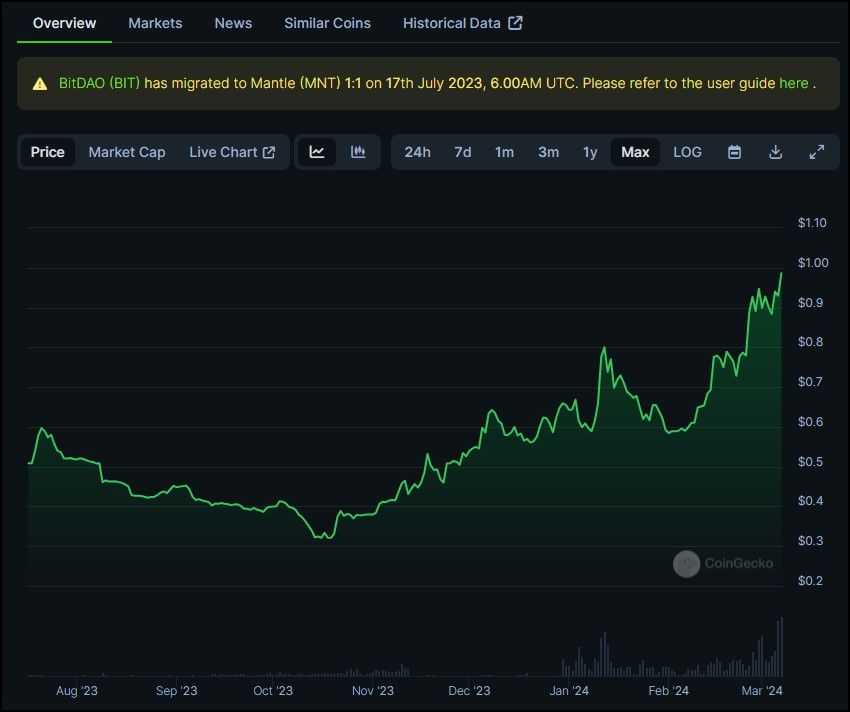View the Similar Coins tab
This screenshot has width=850, height=712.
pos(327,22)
